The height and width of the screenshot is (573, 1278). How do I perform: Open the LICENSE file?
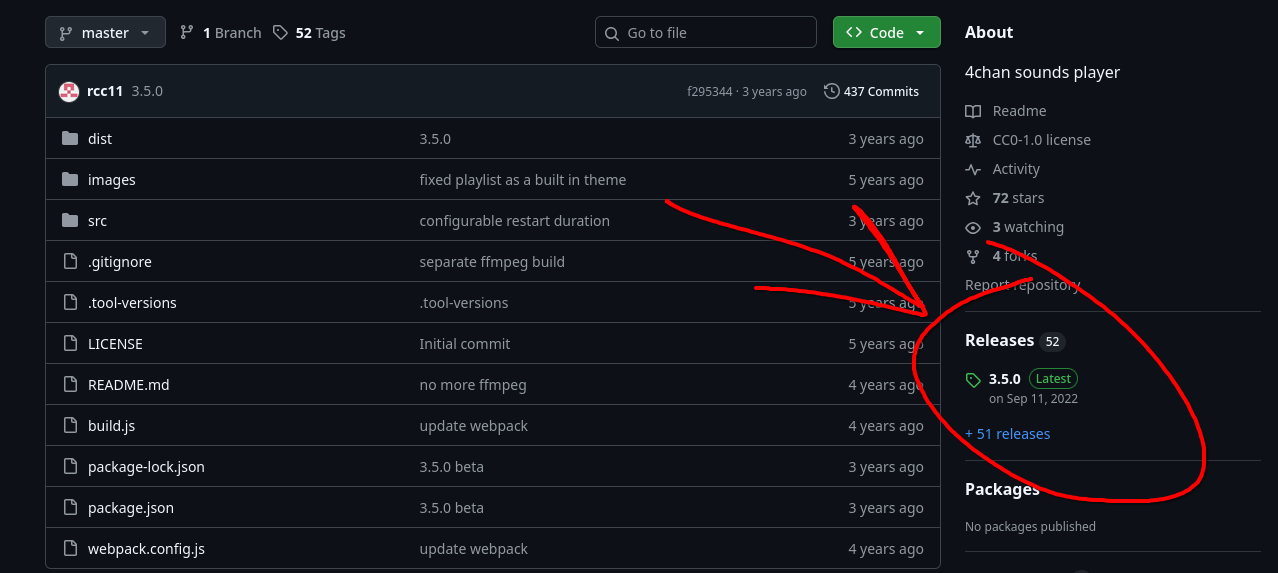pos(115,344)
